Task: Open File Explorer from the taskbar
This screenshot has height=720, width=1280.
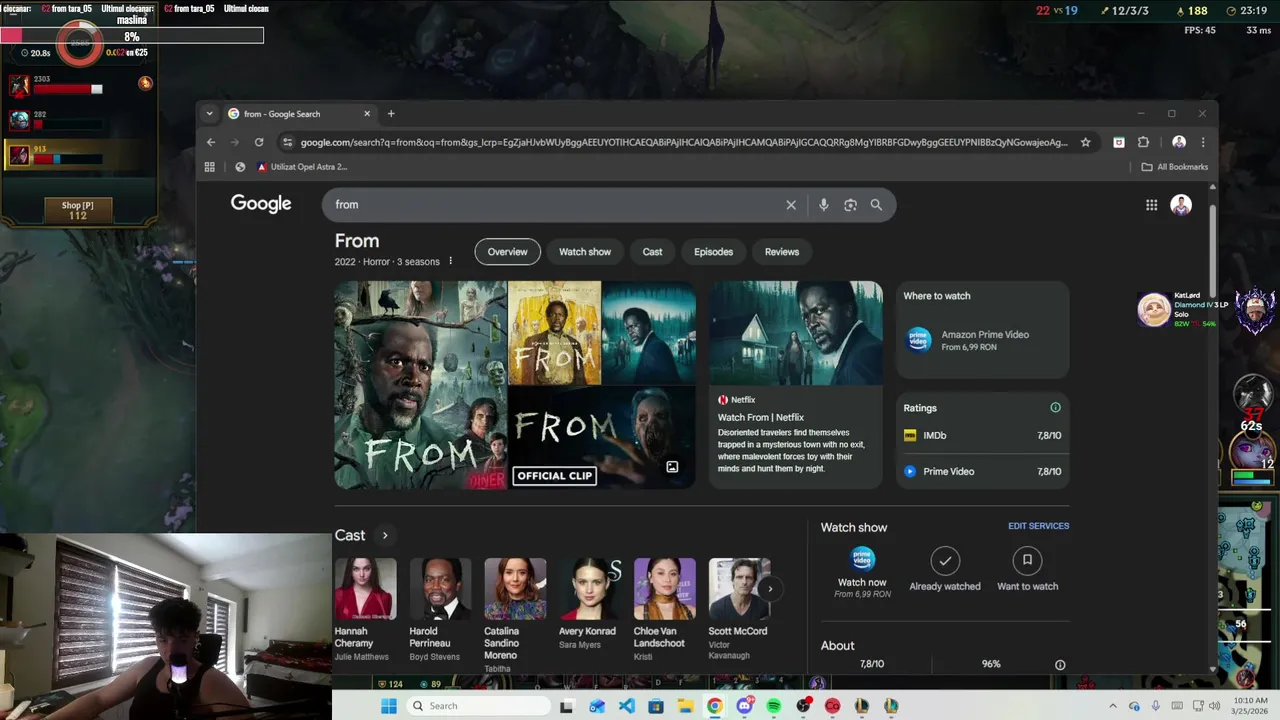Action: tap(685, 706)
